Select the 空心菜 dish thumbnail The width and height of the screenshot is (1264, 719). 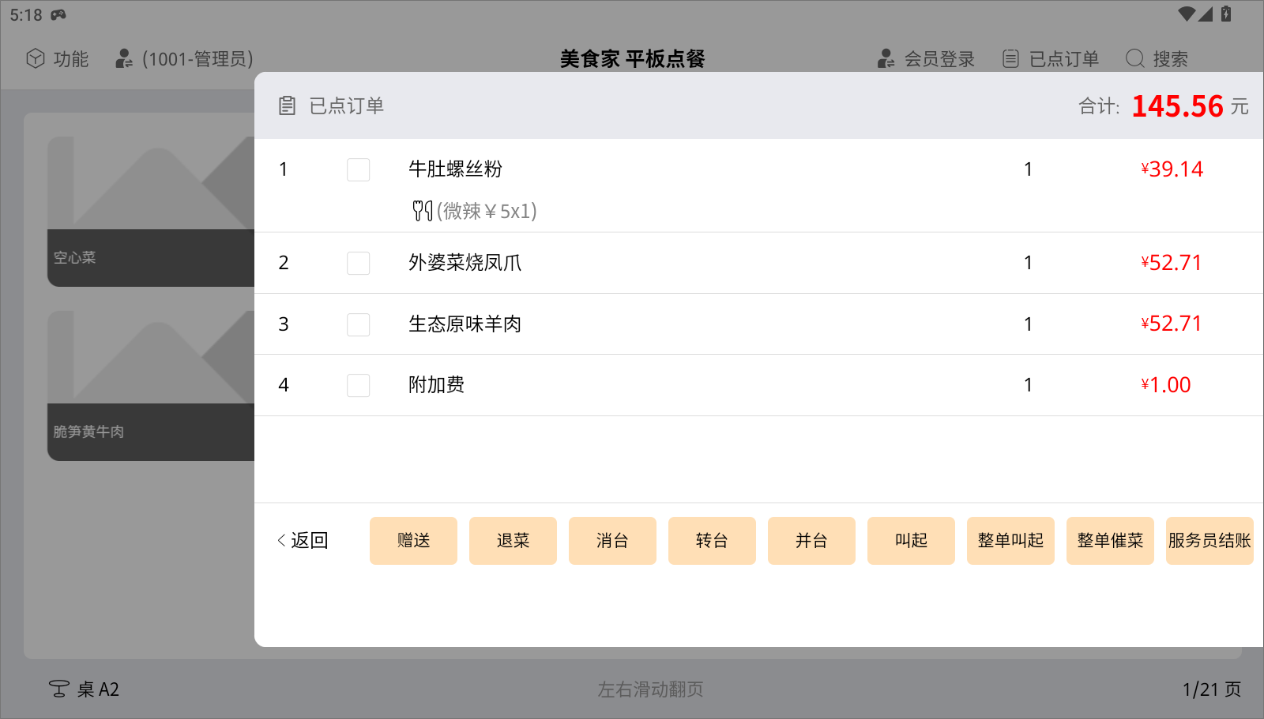pos(150,210)
